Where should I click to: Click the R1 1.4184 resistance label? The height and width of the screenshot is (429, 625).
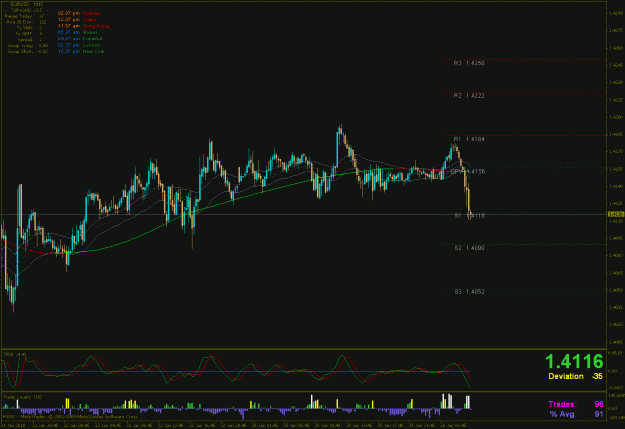tap(469, 140)
